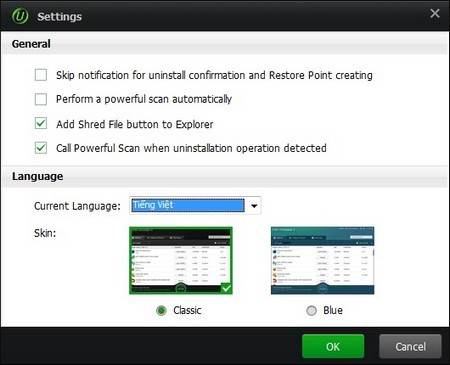Click the Language section header

click(x=37, y=176)
